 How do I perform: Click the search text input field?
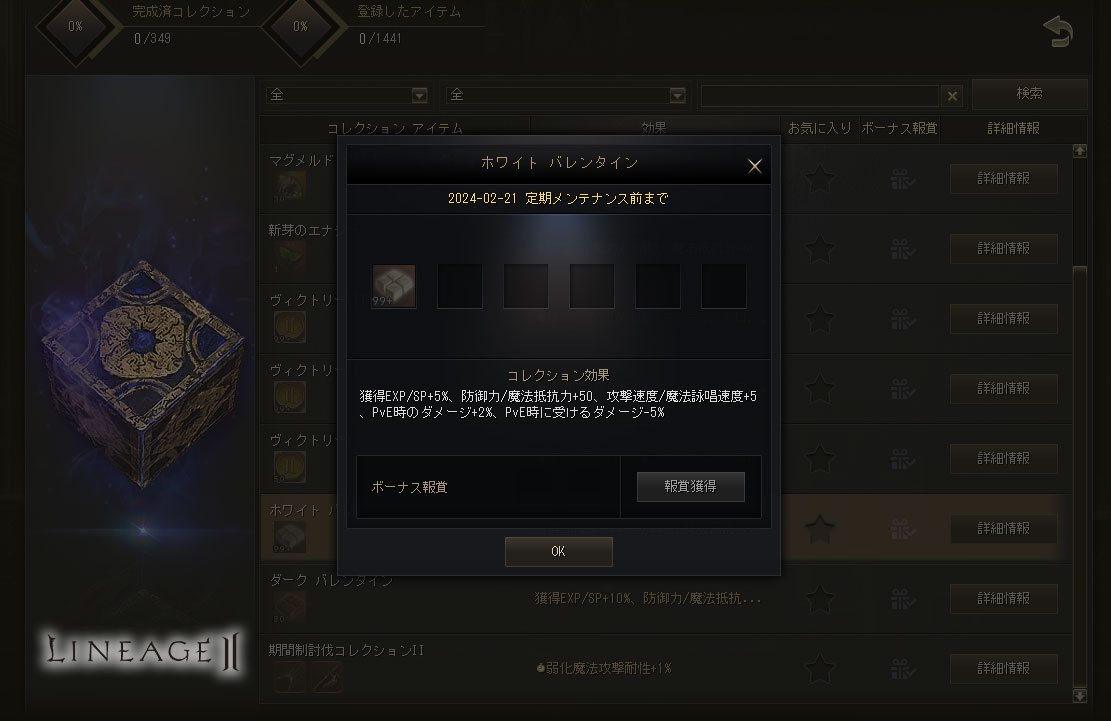coord(820,96)
